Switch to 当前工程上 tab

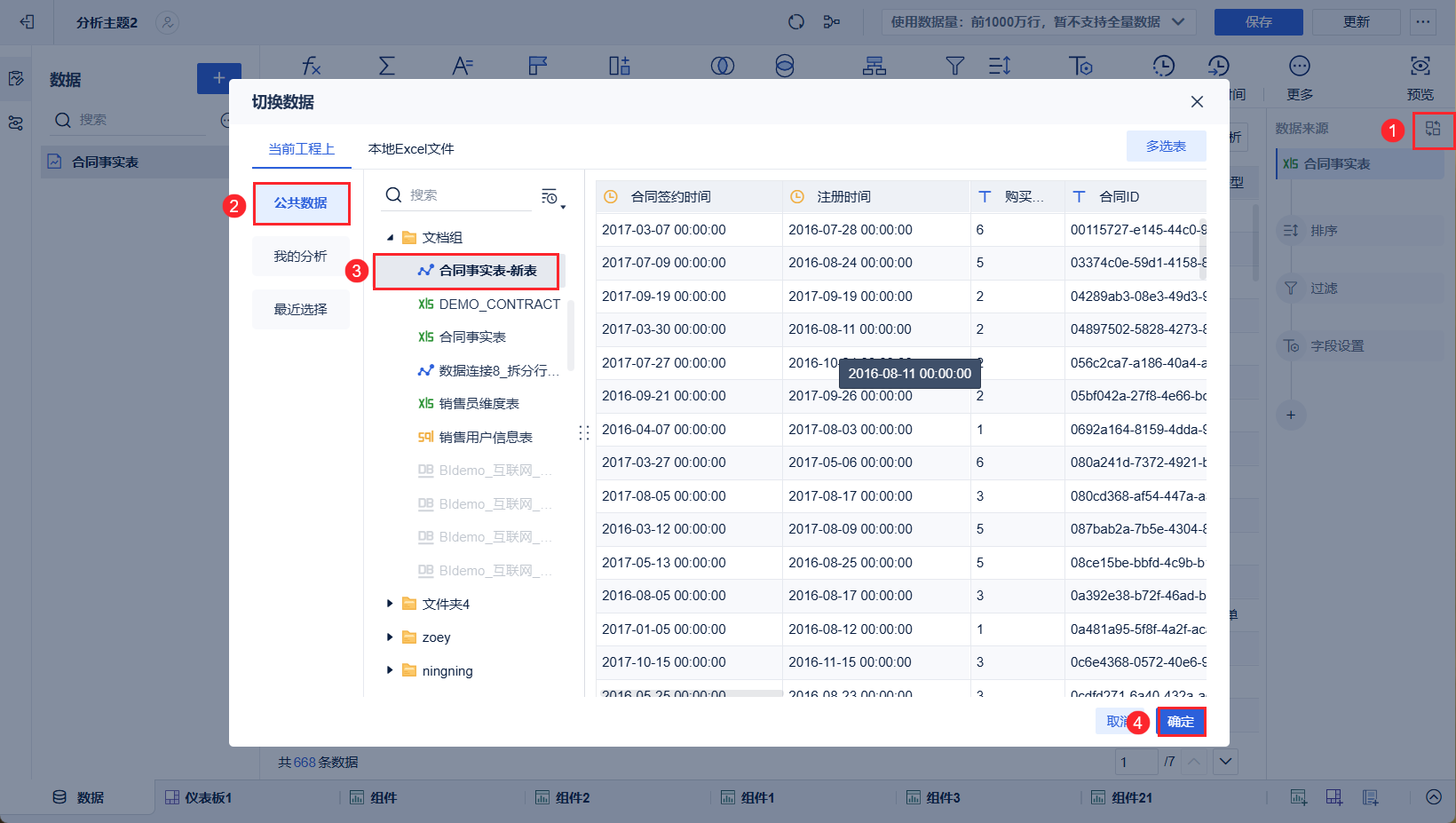(x=302, y=148)
